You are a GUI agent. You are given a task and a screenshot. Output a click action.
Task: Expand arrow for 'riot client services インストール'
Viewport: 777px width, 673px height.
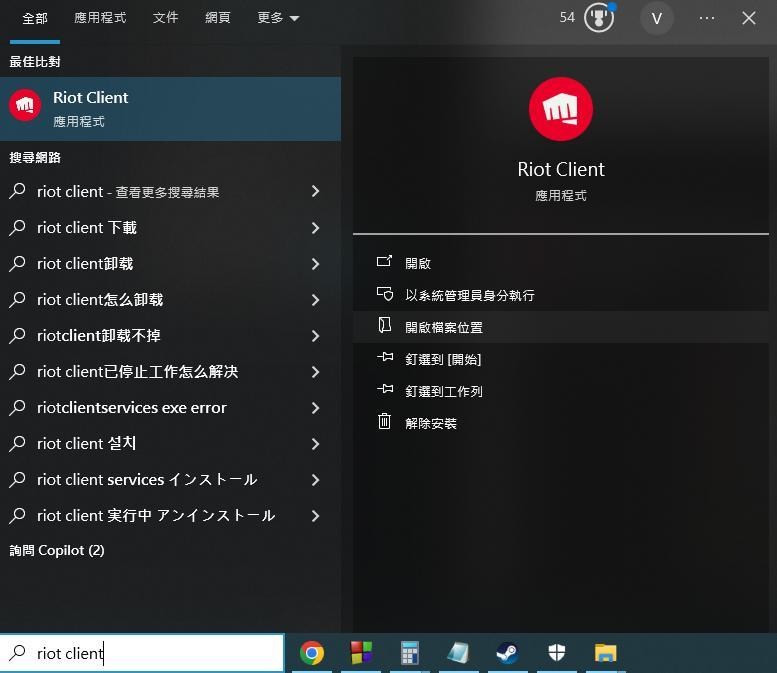pyautogui.click(x=316, y=480)
